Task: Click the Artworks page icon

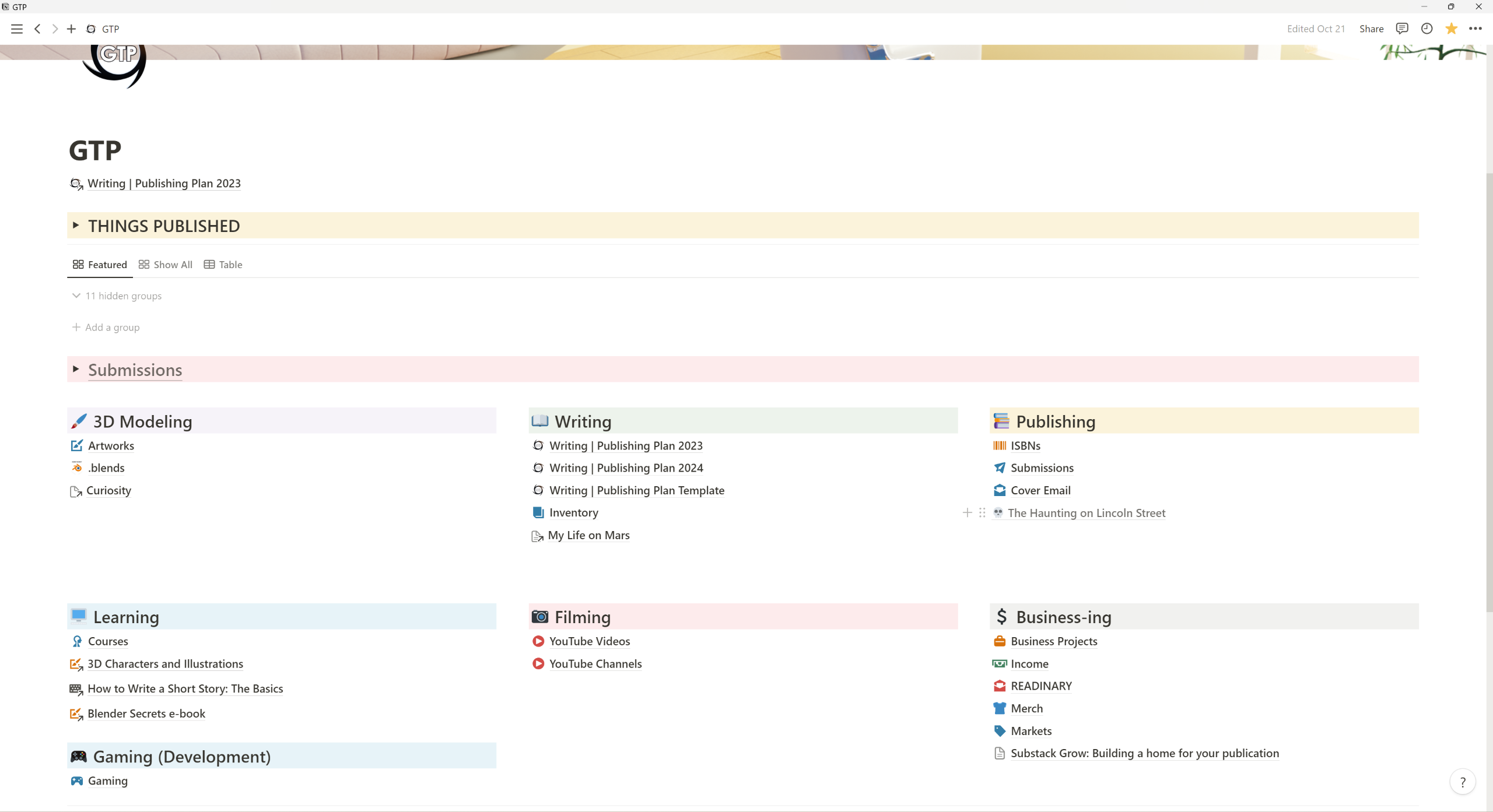Action: tap(77, 445)
